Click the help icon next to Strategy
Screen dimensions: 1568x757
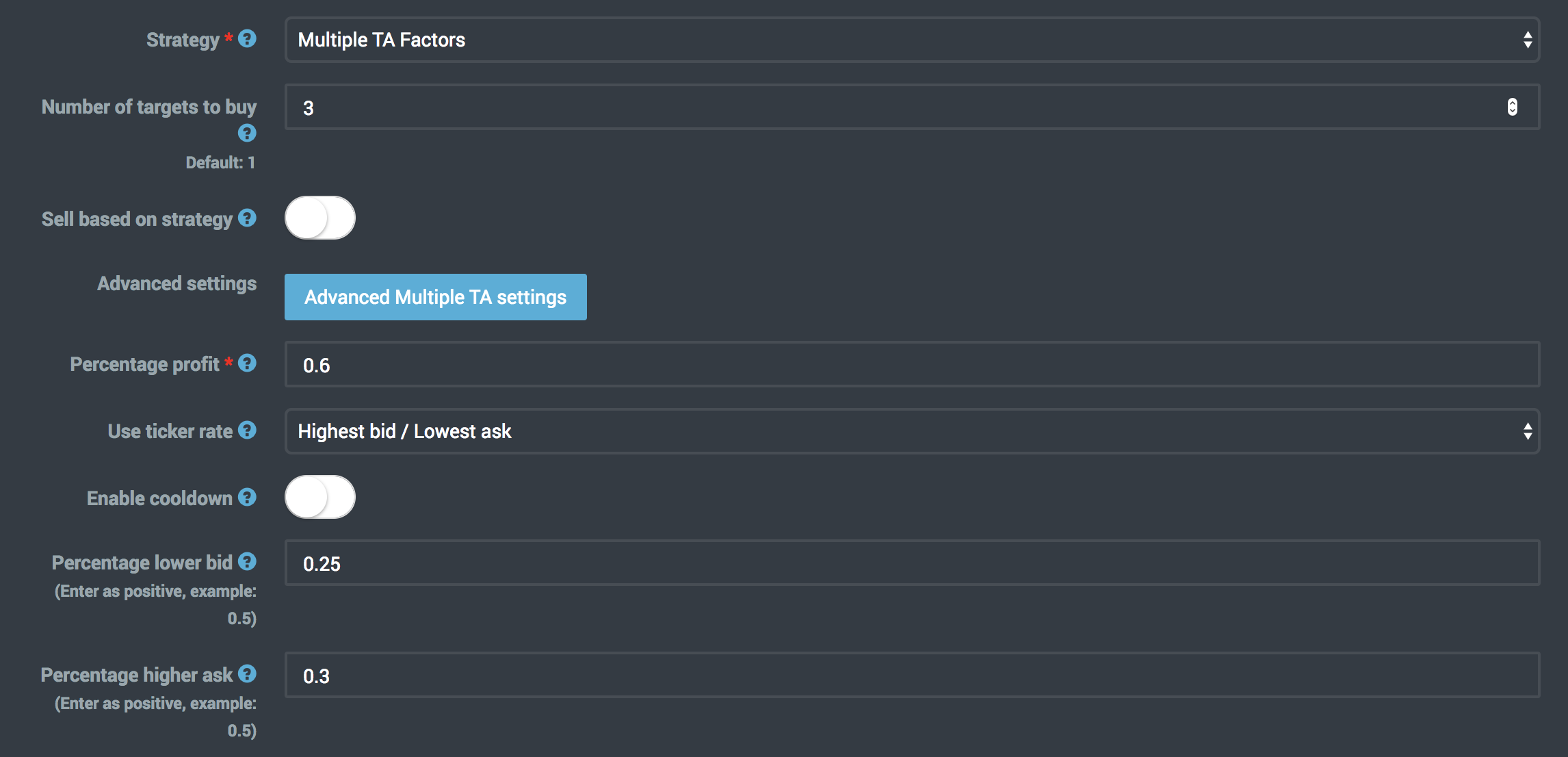247,39
